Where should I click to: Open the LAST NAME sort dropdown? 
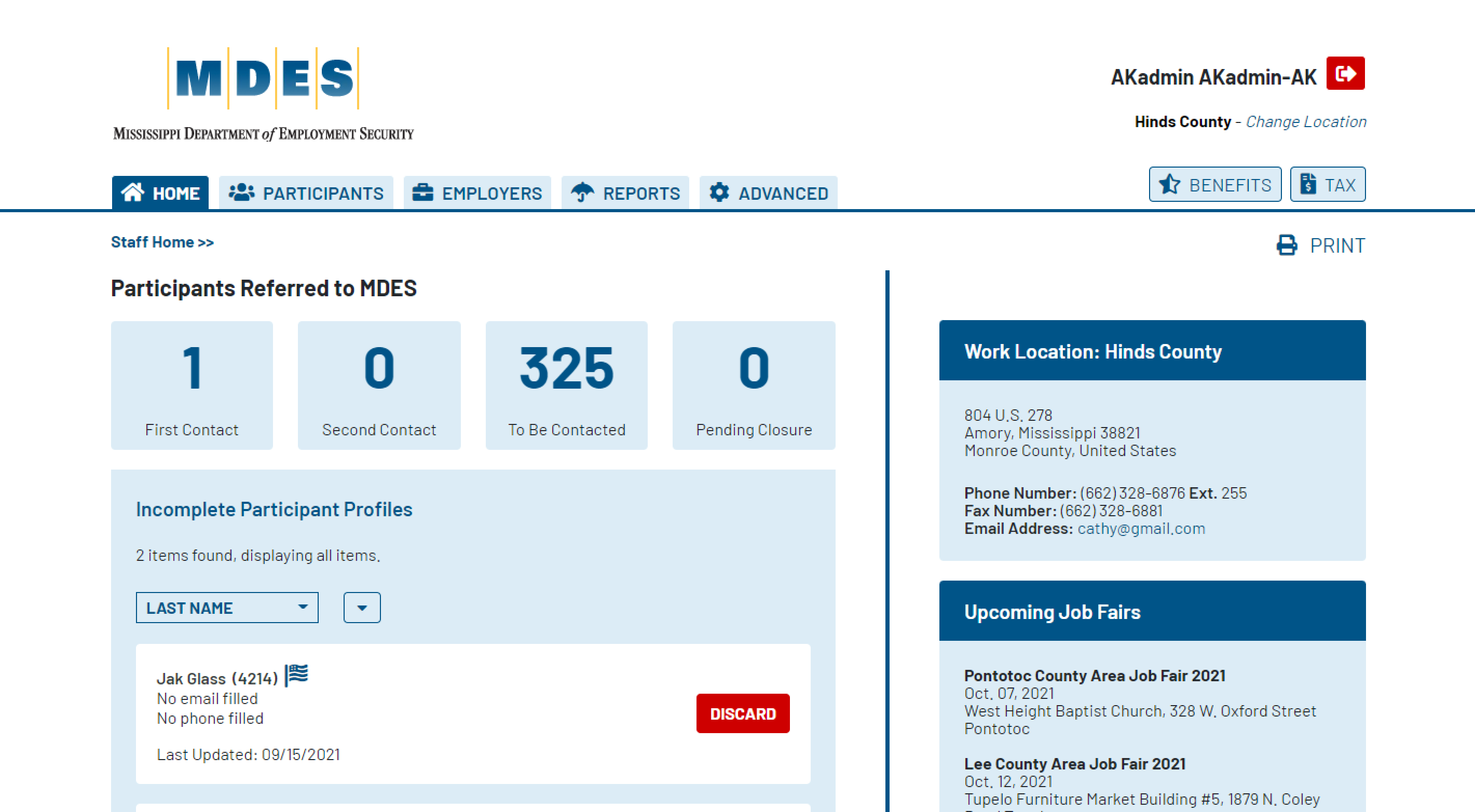pyautogui.click(x=227, y=608)
